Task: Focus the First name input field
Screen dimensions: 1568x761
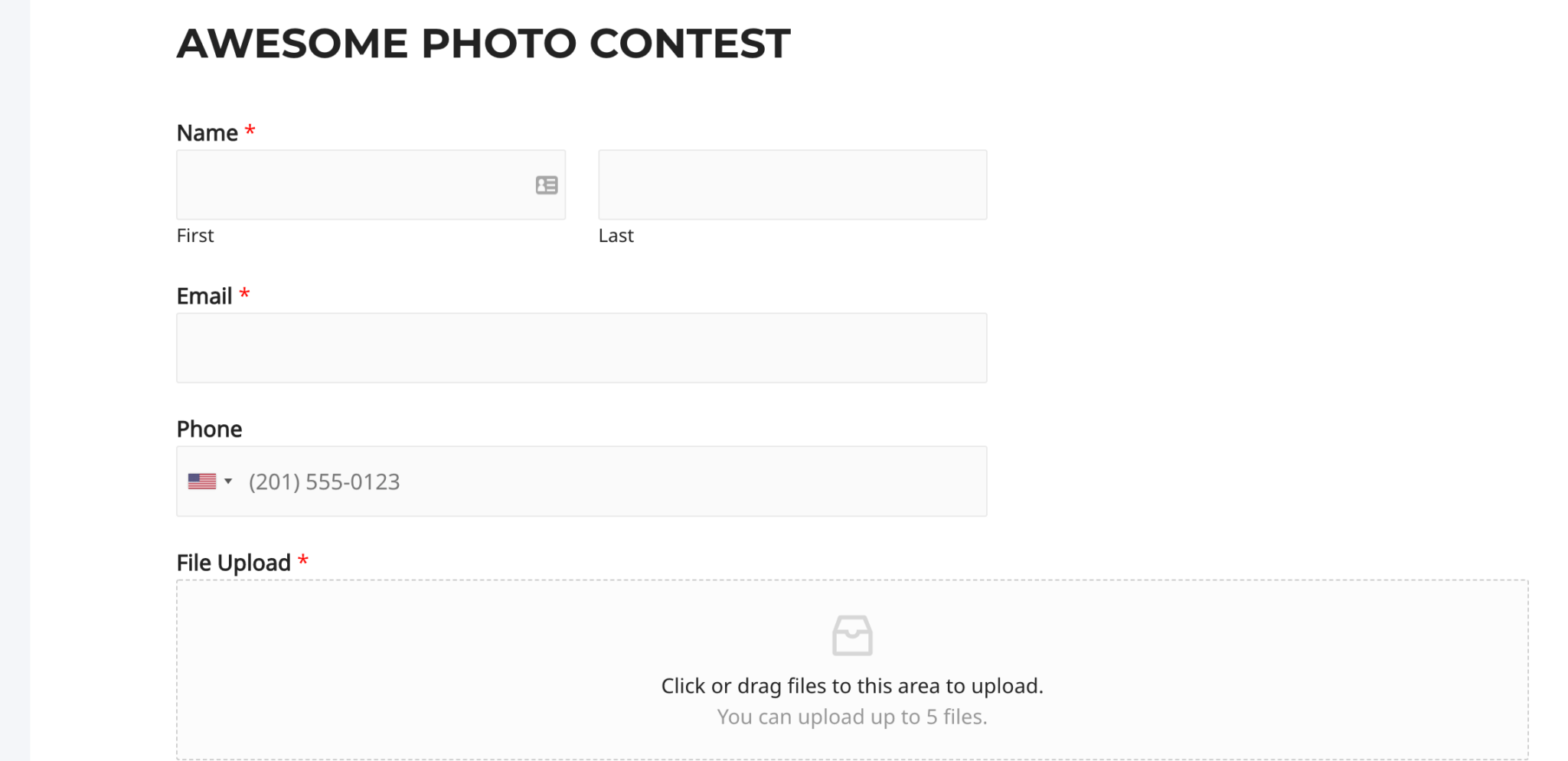Action: [352, 185]
